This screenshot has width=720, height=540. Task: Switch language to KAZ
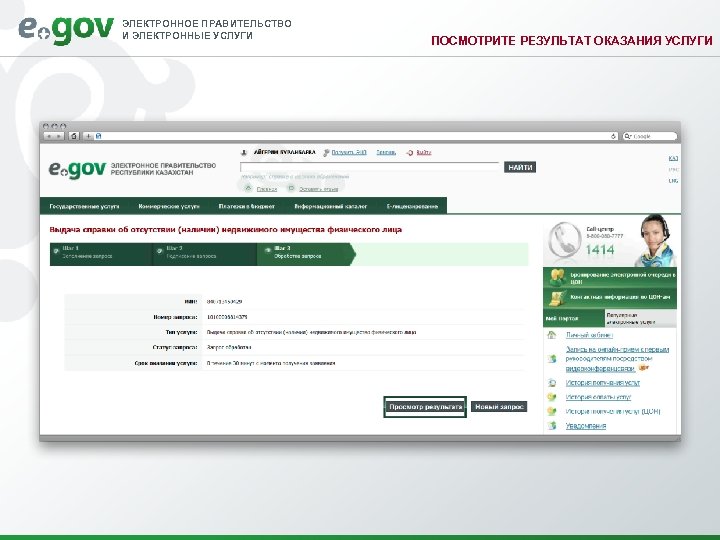click(x=673, y=158)
